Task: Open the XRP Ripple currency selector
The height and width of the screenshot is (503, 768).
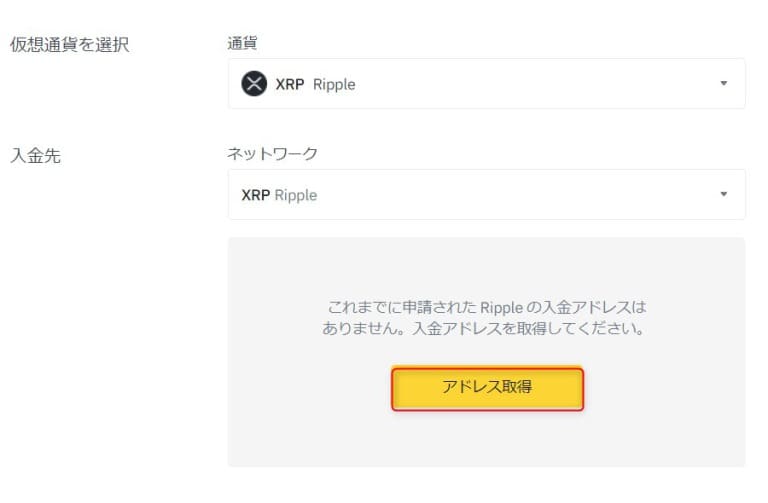Action: click(486, 84)
